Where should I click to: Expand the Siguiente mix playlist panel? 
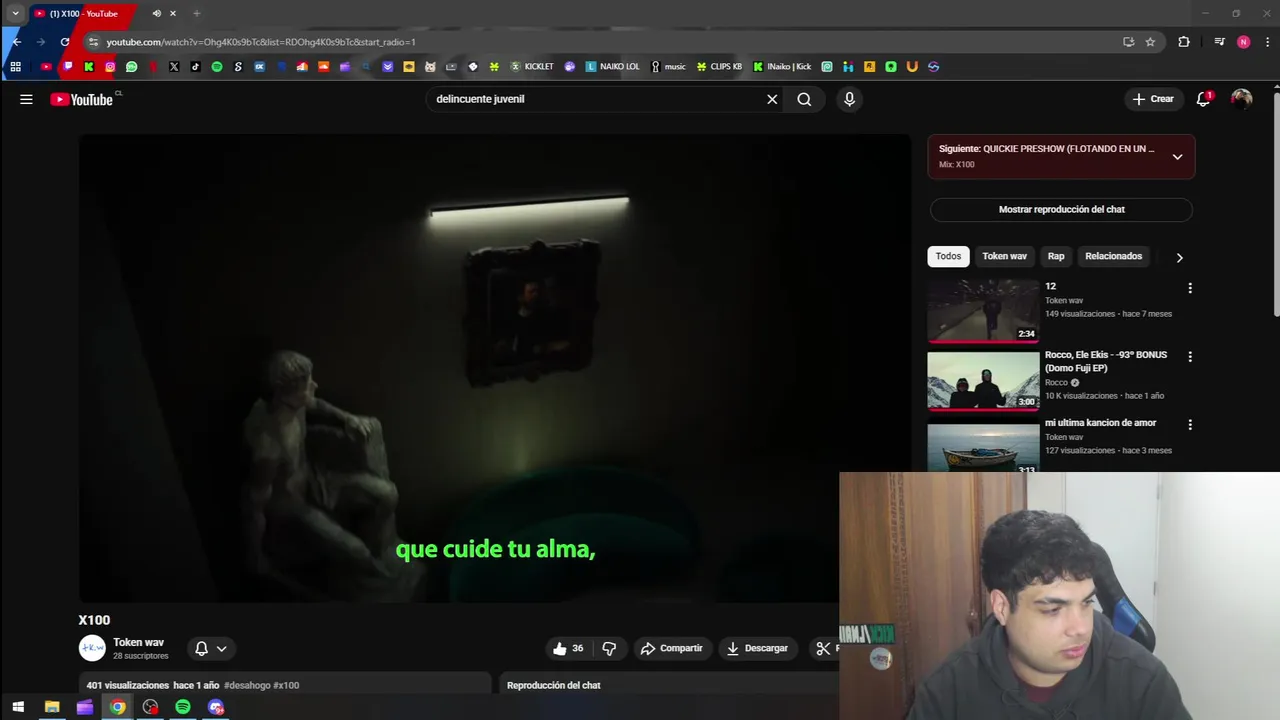[1177, 157]
